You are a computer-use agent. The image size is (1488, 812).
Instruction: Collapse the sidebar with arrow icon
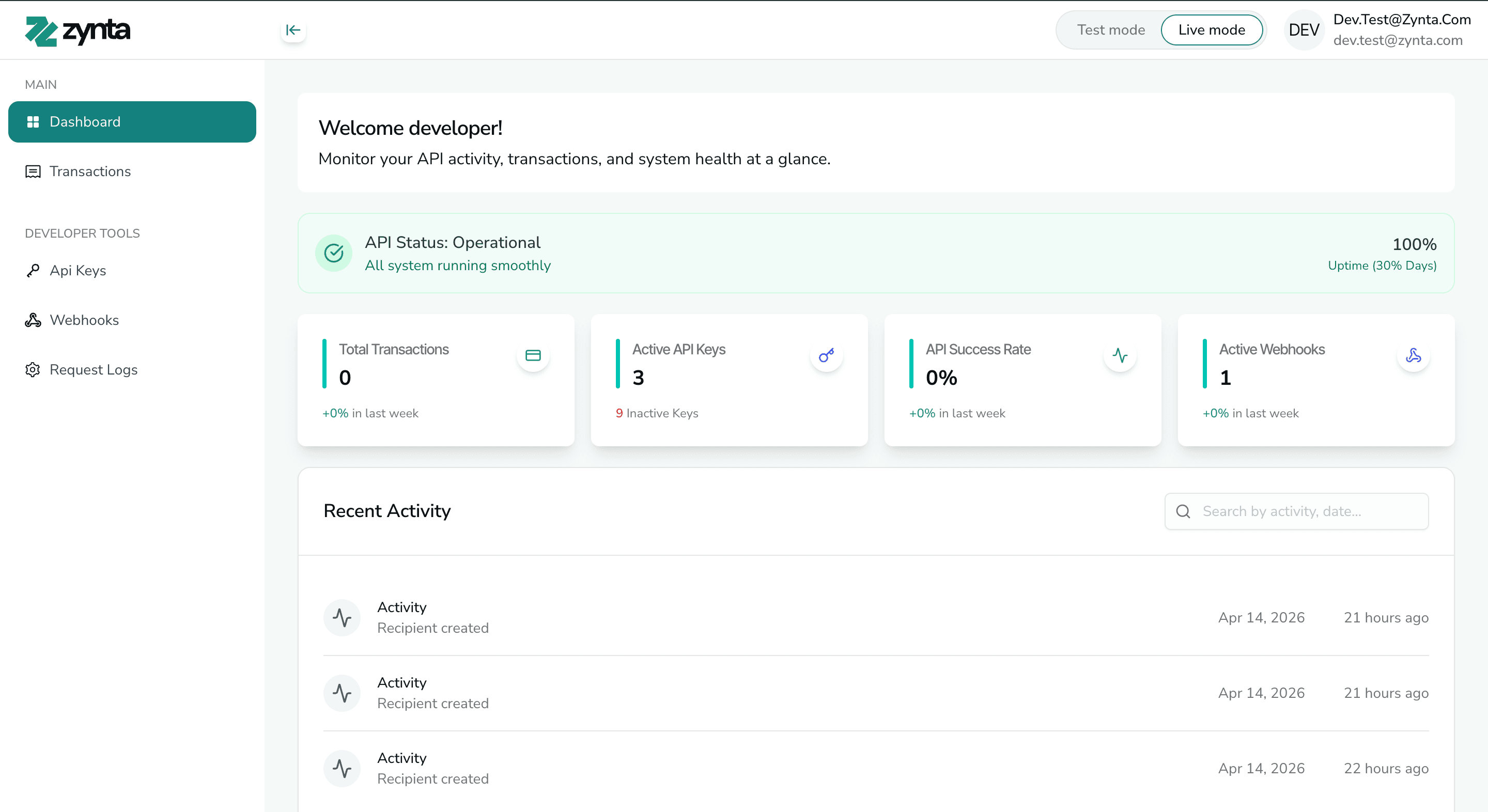pos(293,30)
